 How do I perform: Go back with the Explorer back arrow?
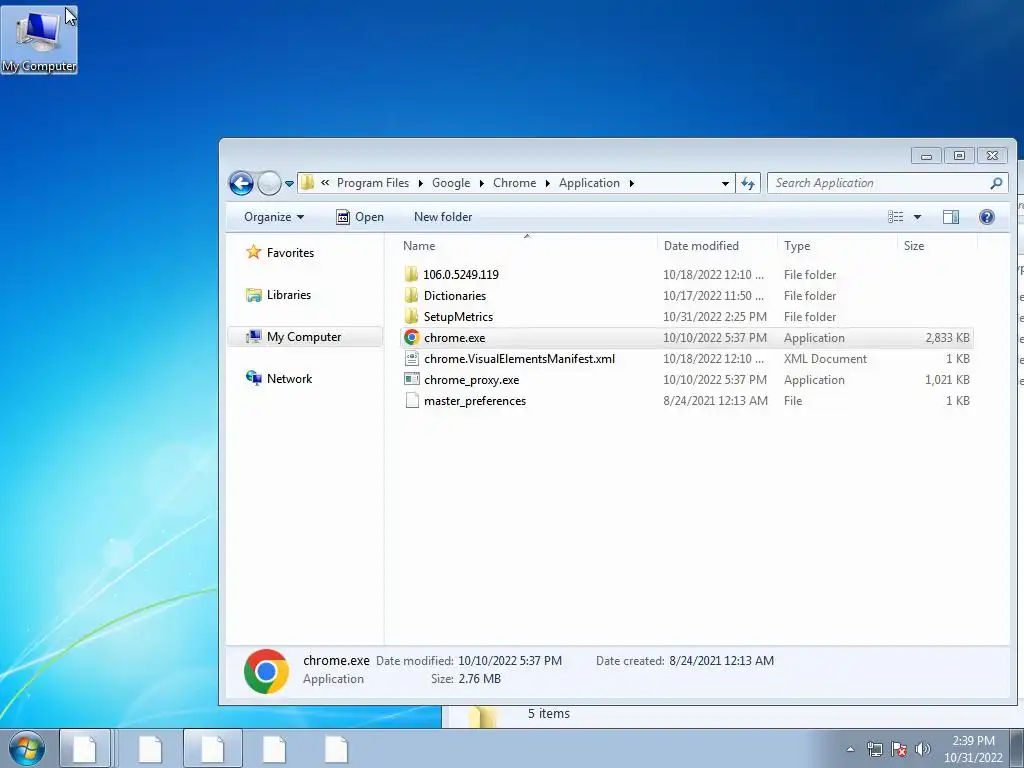tap(241, 184)
